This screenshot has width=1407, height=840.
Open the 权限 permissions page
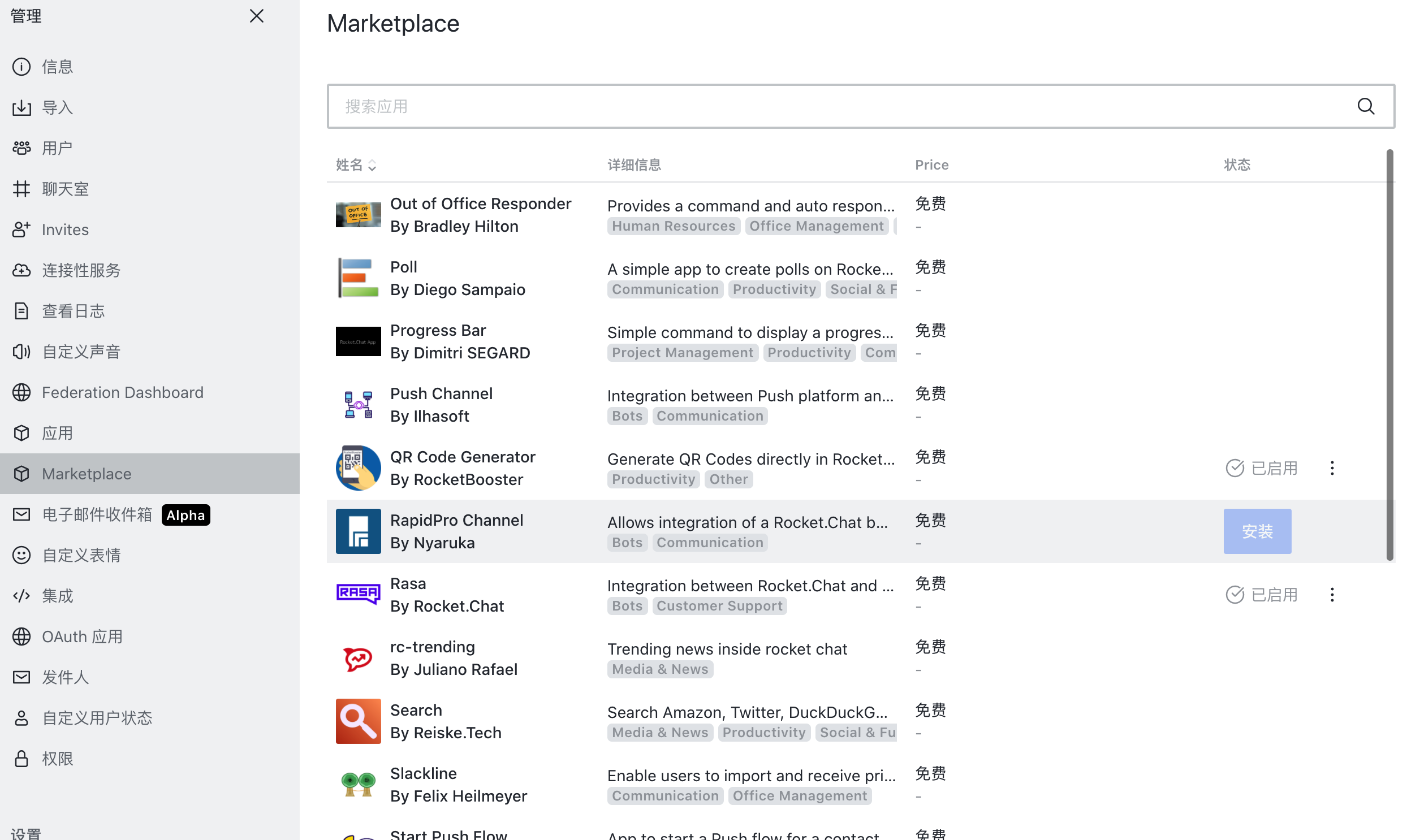tap(57, 759)
